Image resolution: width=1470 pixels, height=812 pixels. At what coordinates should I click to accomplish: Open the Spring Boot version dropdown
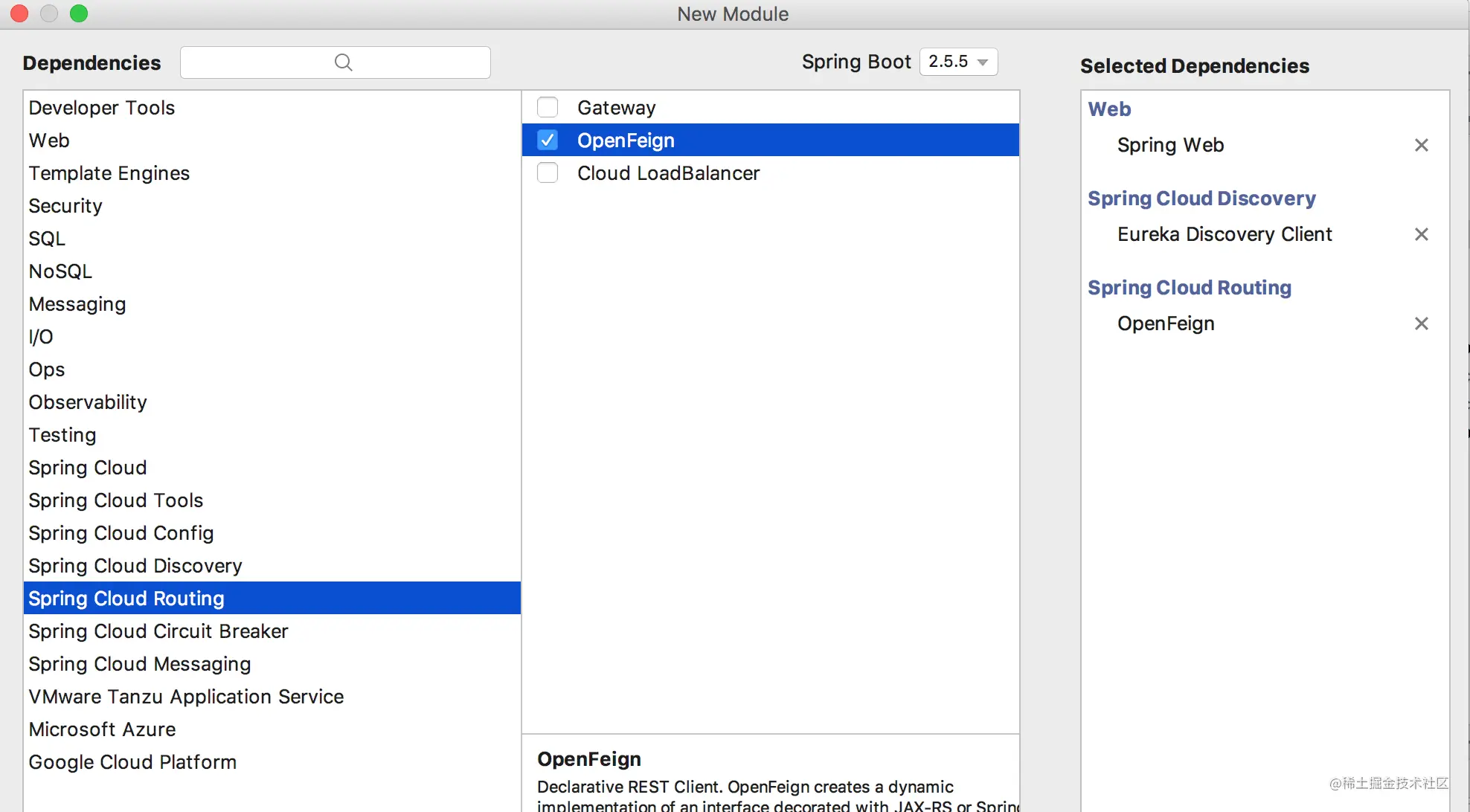[x=958, y=62]
